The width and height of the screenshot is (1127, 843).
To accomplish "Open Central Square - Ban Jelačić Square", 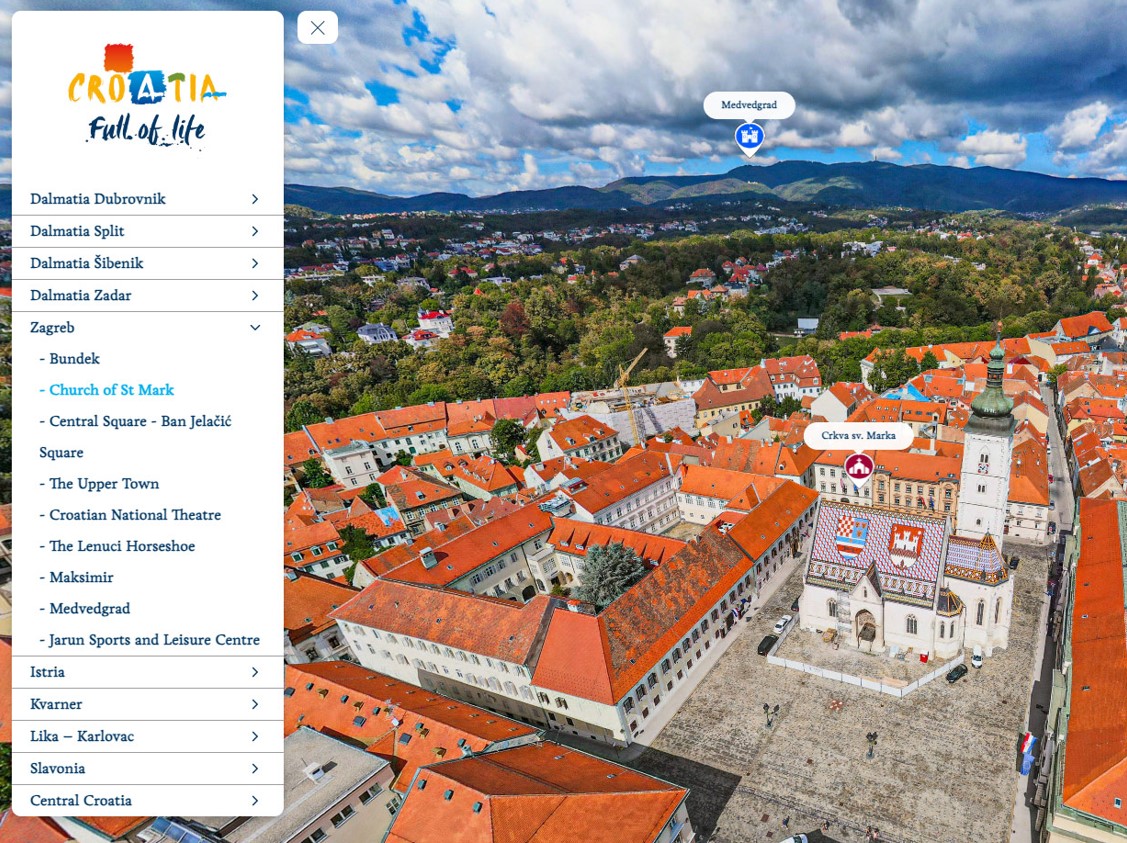I will click(x=135, y=437).
